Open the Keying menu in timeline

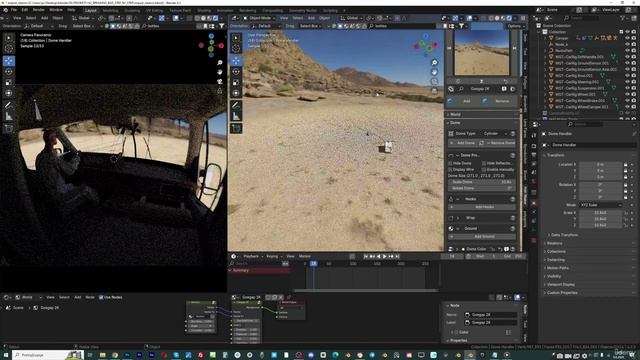pyautogui.click(x=272, y=256)
